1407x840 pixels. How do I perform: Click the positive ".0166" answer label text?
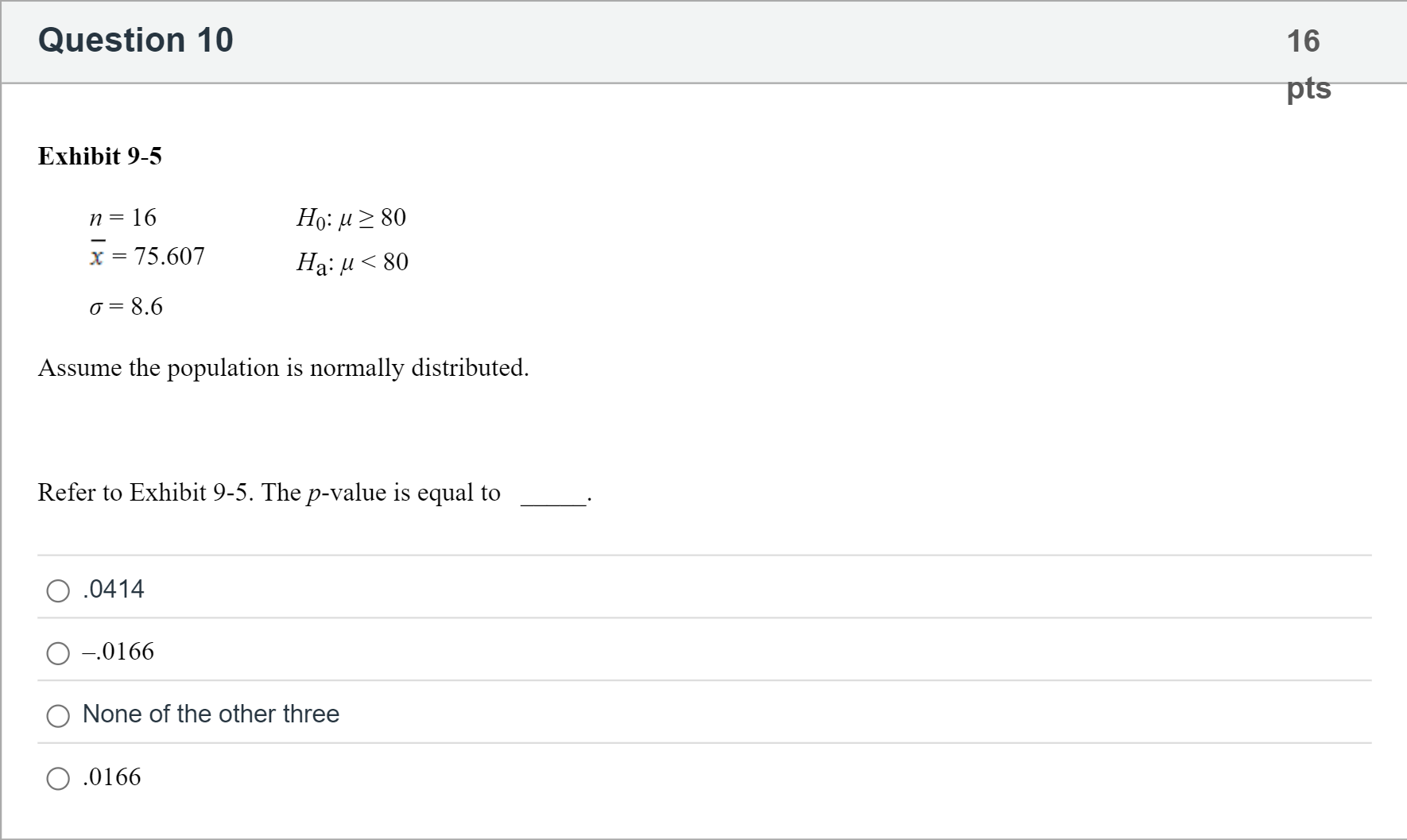112,776
